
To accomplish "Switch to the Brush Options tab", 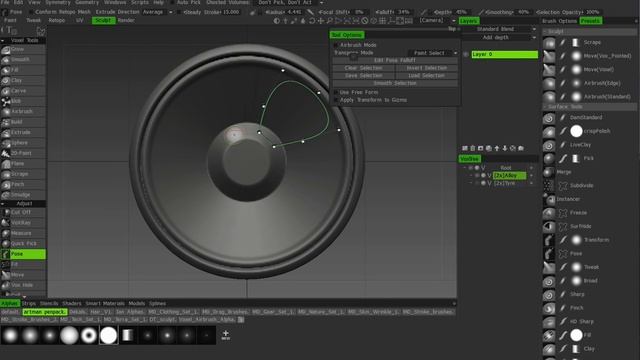I will [x=559, y=21].
